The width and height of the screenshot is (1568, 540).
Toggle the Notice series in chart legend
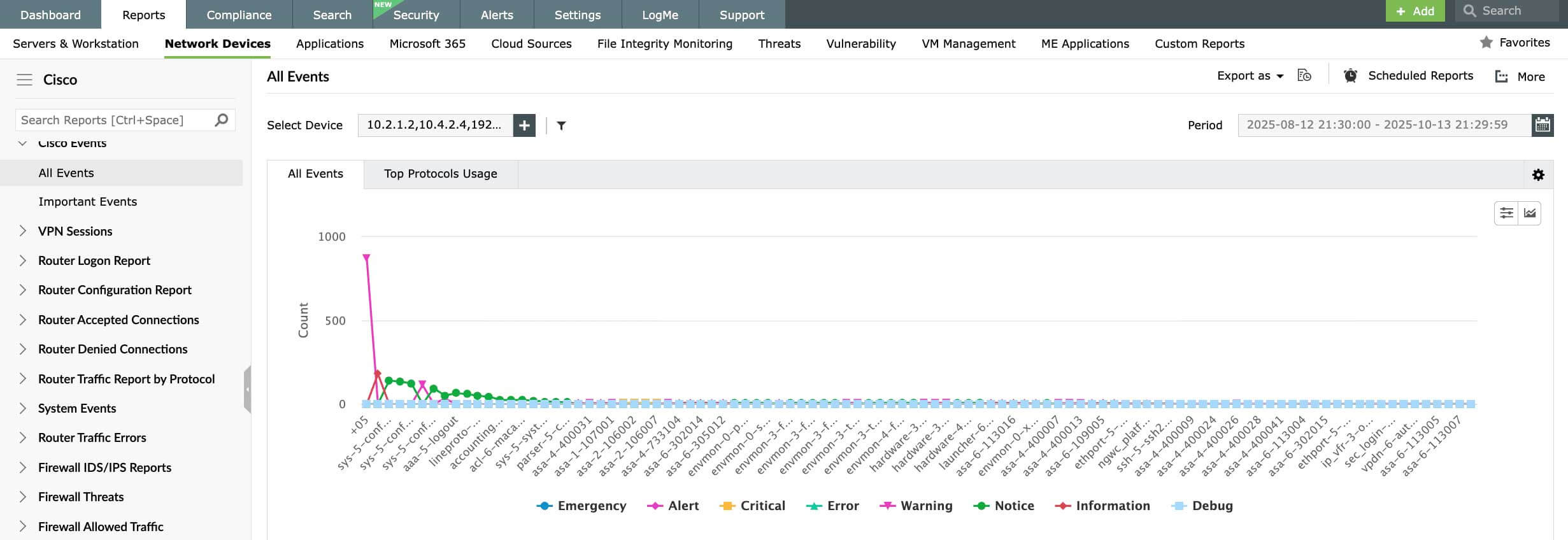click(x=1004, y=506)
